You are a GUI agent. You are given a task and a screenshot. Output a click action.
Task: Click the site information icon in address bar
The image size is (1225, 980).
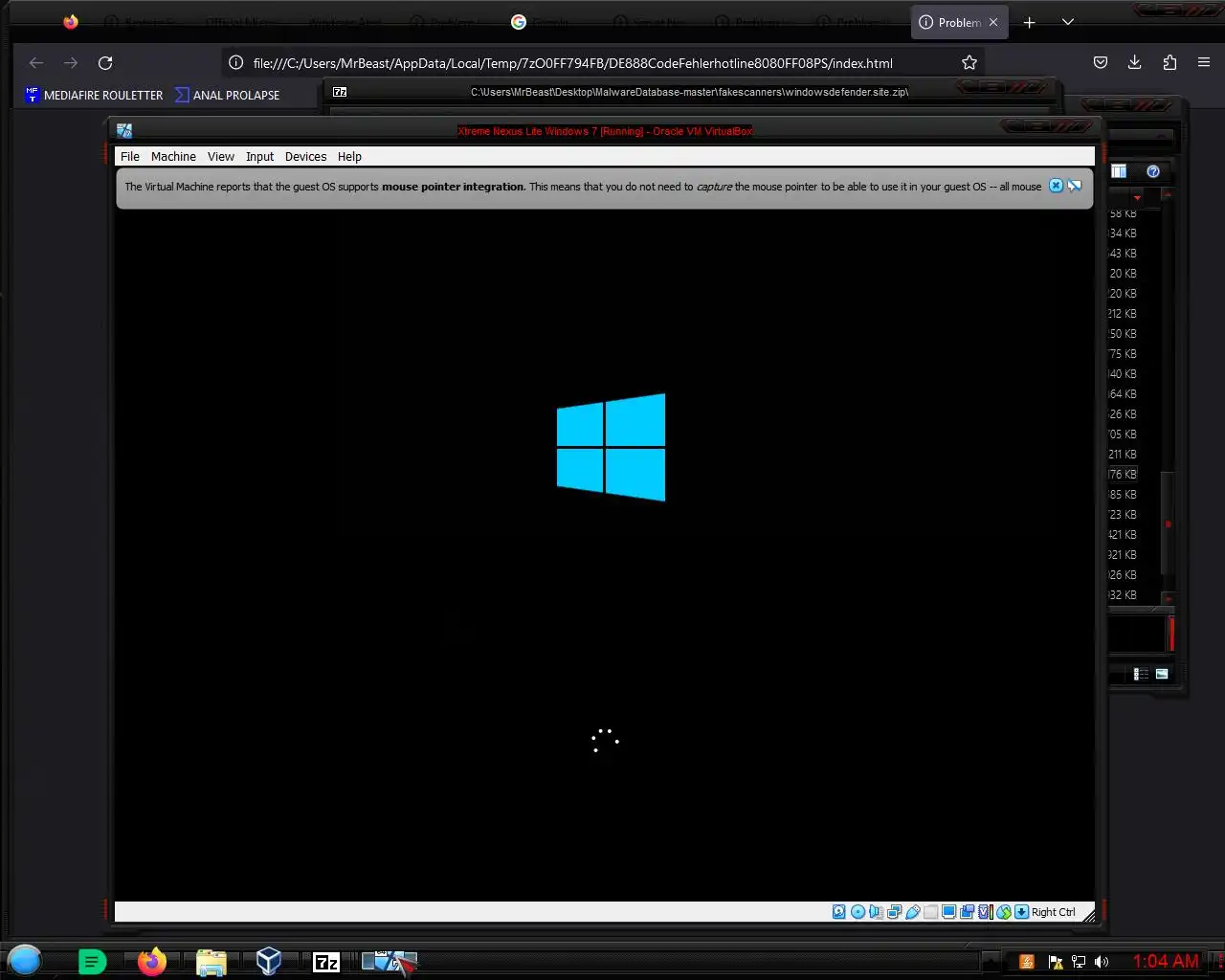click(x=235, y=62)
